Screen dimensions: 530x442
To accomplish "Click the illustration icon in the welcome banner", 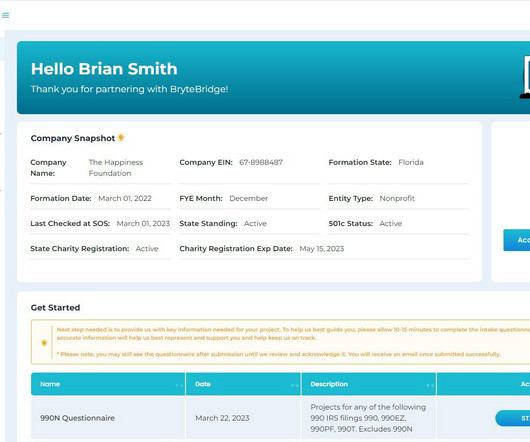I will (x=525, y=77).
